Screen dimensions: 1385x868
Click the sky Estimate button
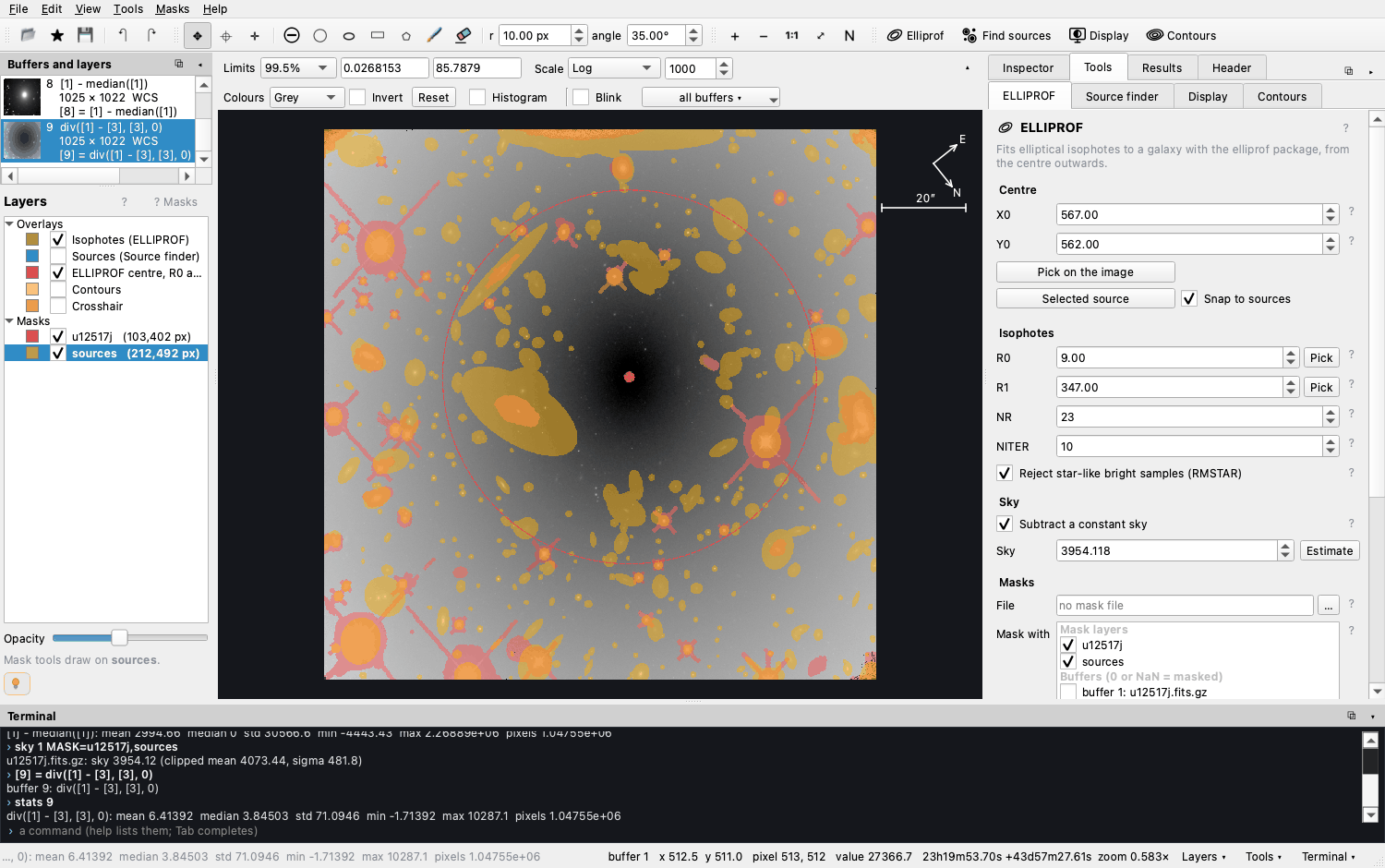click(1330, 551)
